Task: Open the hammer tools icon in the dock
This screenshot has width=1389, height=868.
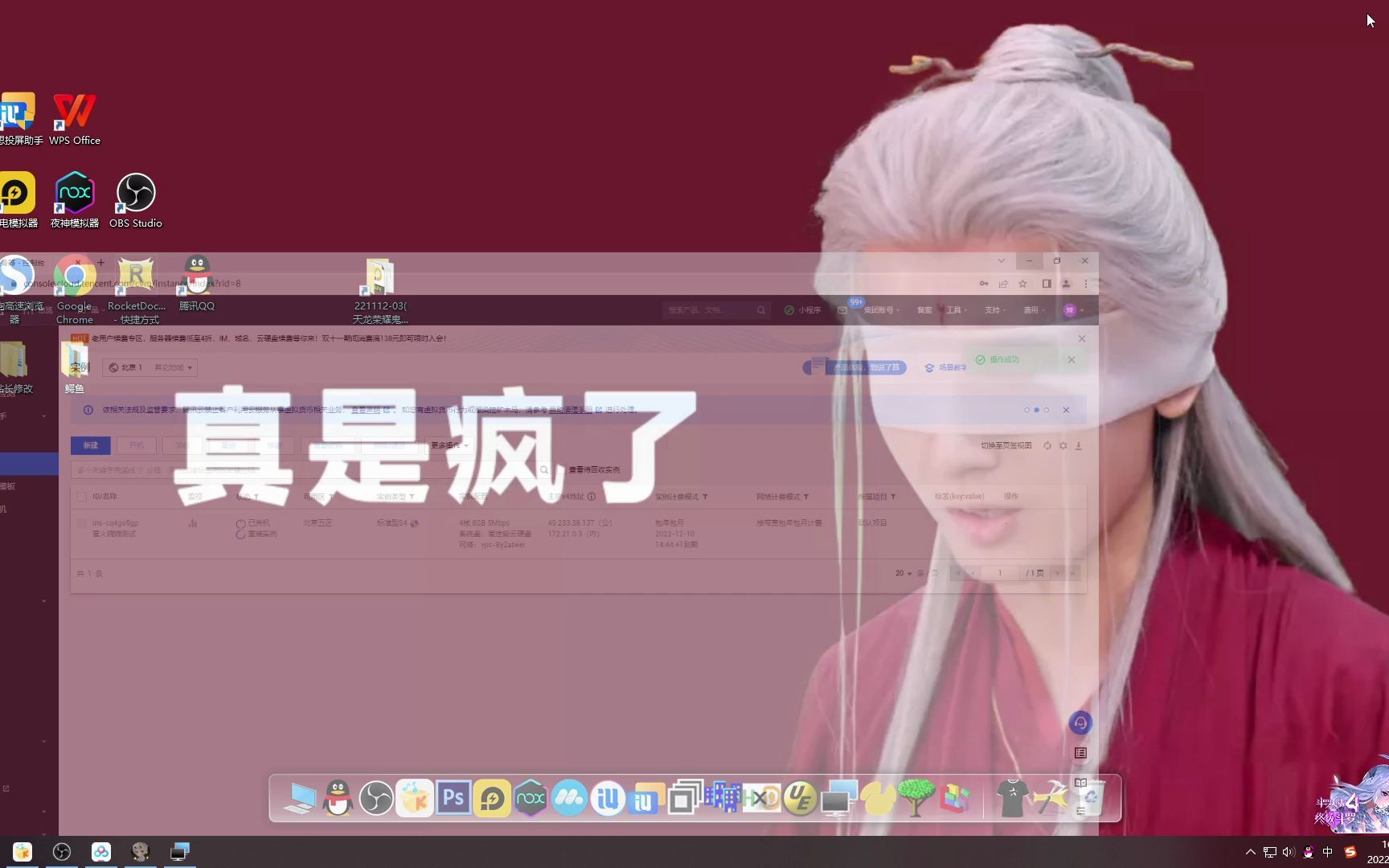Action: 1051,799
